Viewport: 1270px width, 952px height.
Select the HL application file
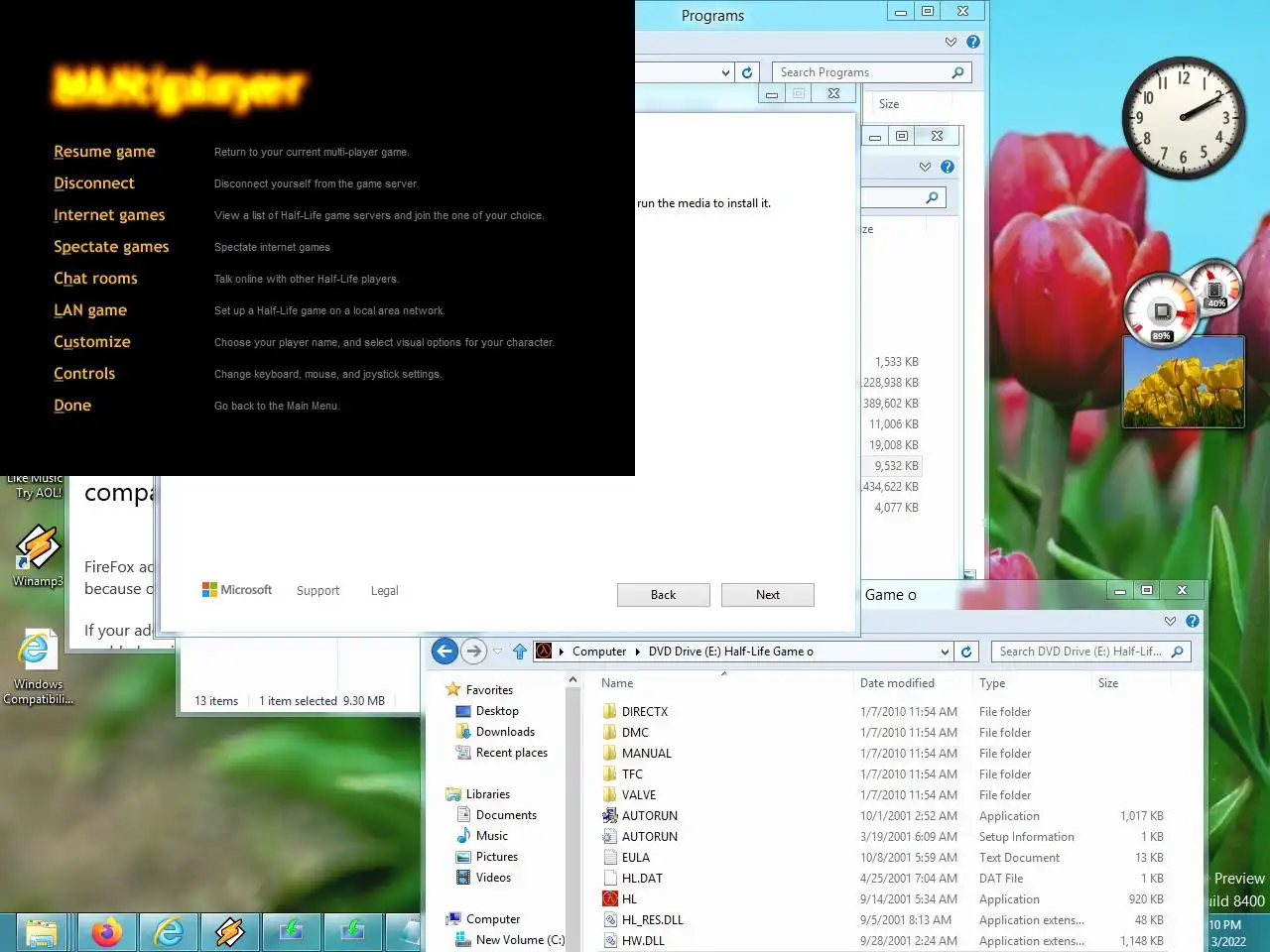(x=629, y=899)
